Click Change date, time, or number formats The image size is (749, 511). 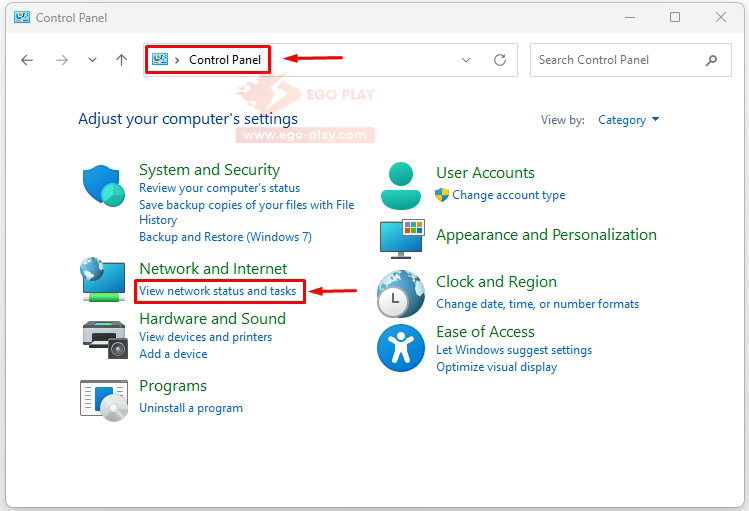coord(537,304)
